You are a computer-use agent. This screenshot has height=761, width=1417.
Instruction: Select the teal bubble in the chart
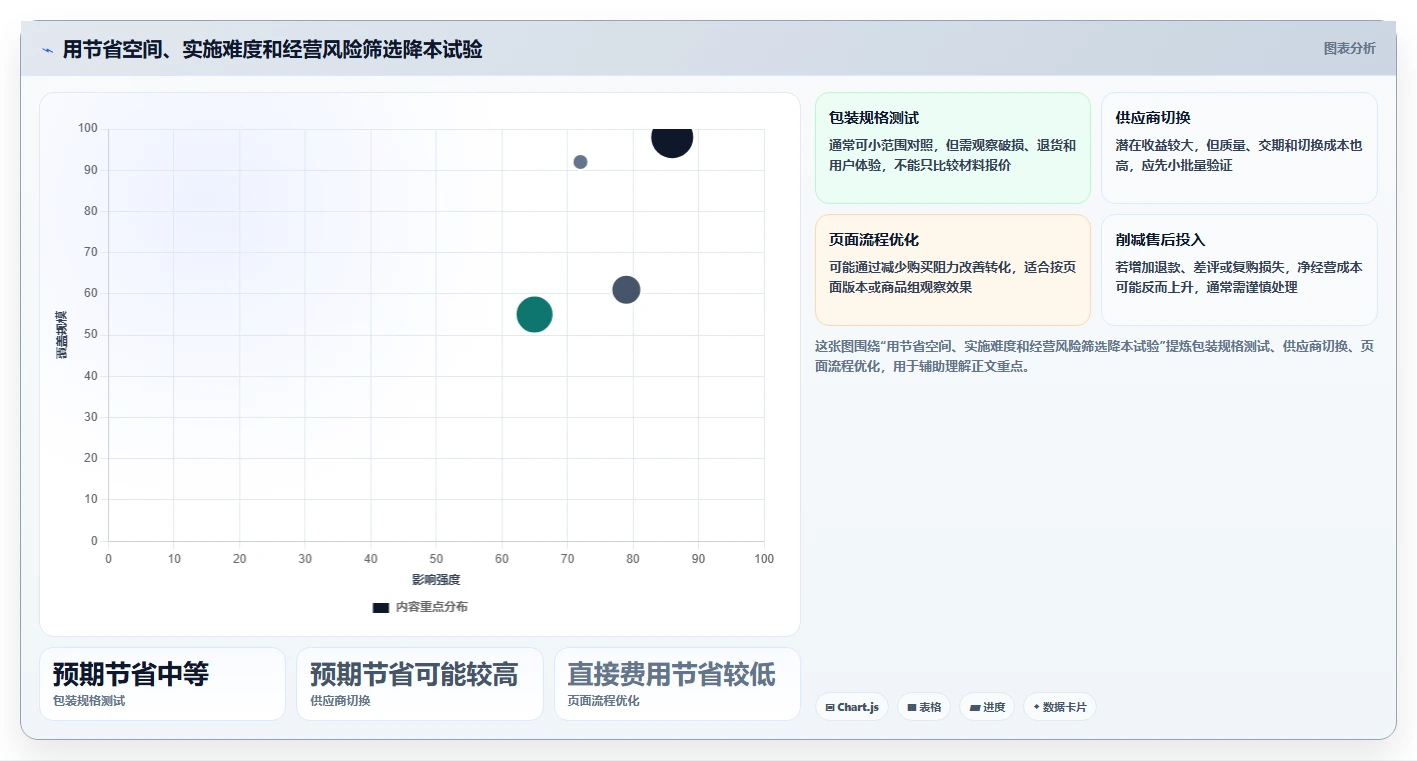(x=535, y=314)
